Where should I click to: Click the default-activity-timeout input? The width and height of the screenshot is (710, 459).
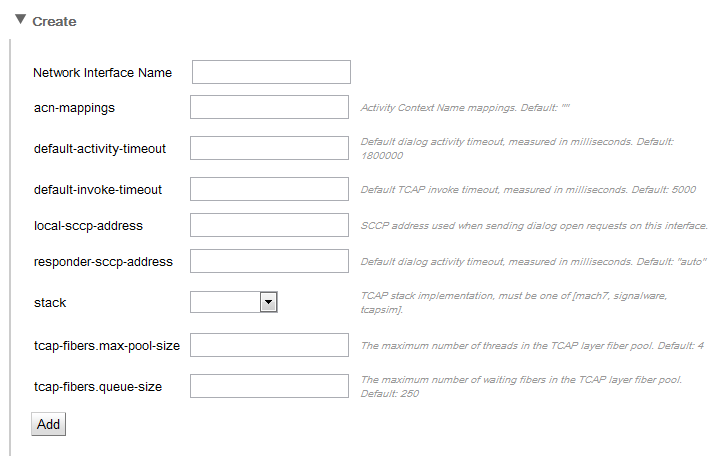click(x=269, y=149)
